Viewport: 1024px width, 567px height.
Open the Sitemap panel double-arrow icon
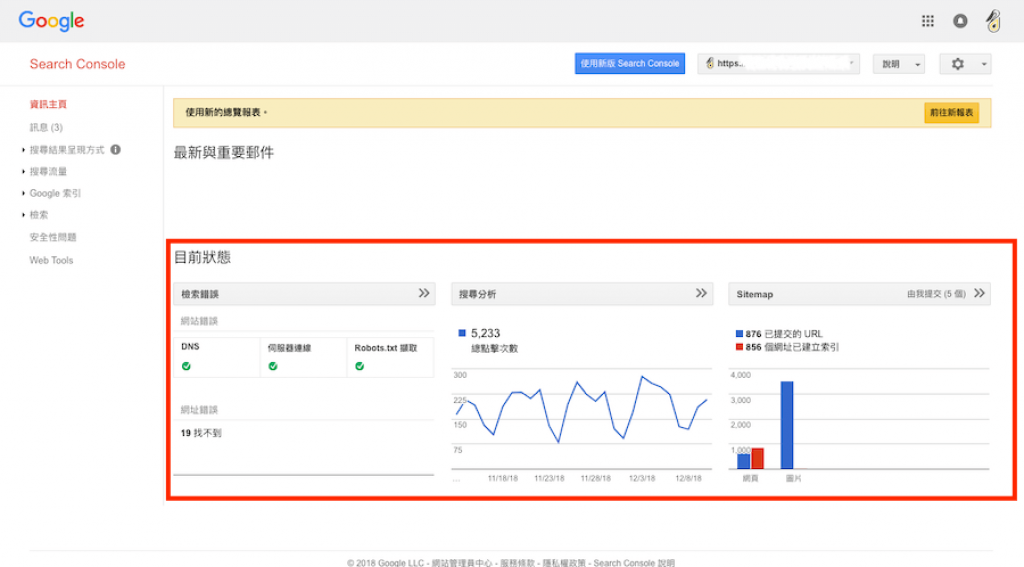click(x=979, y=293)
